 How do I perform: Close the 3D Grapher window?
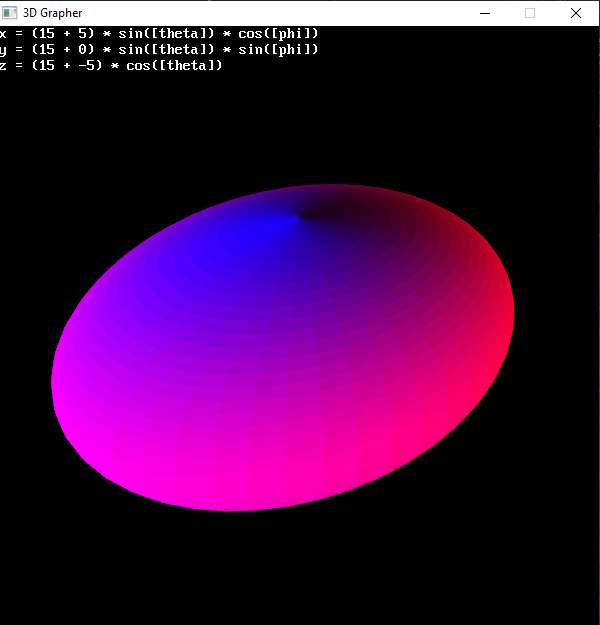[576, 13]
